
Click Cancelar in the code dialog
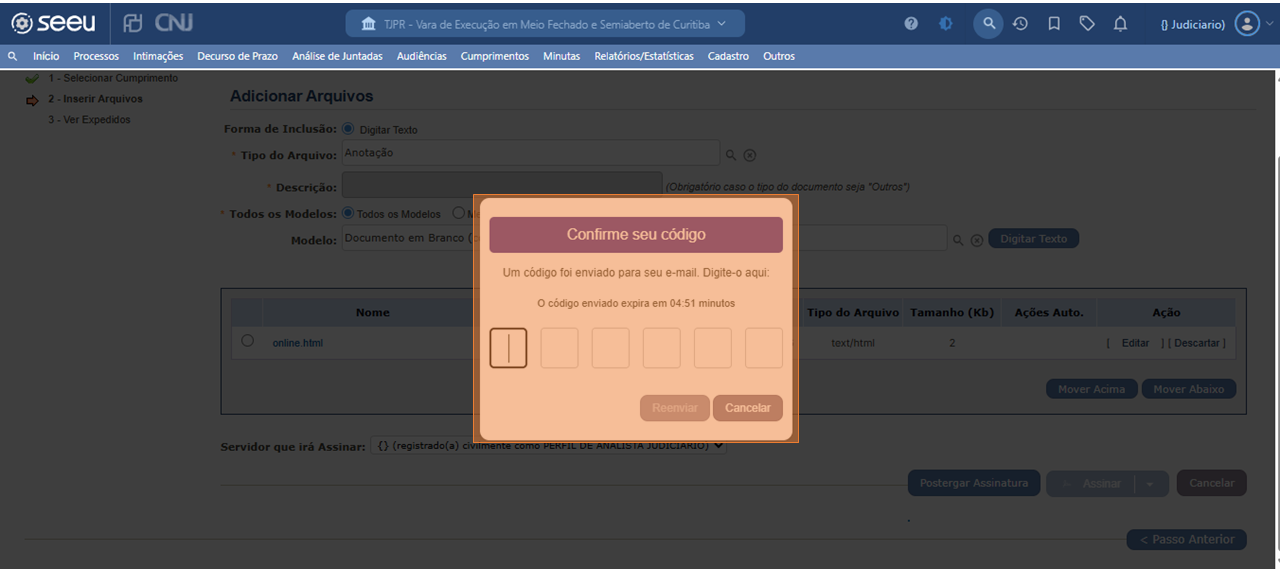(x=747, y=408)
